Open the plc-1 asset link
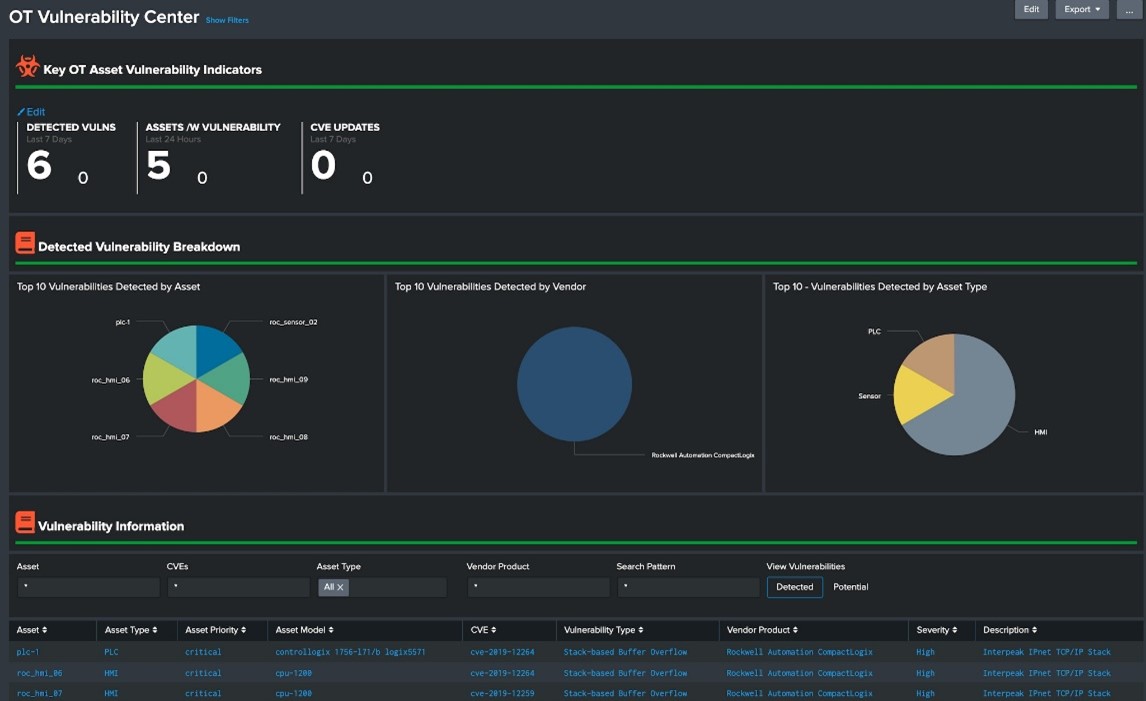 (26, 651)
